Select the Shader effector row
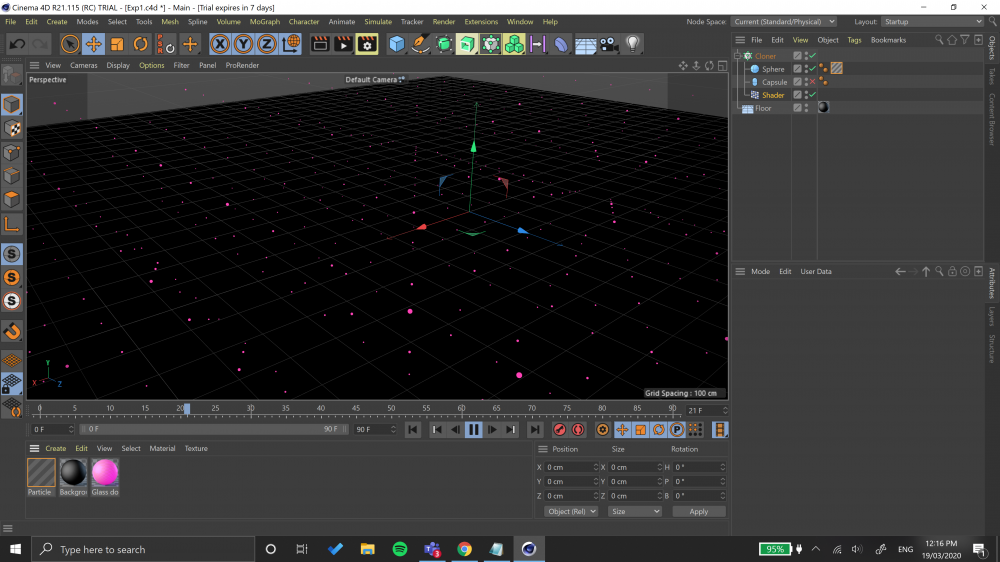Screen dimensions: 1000x562 pyautogui.click(x=858, y=95)
